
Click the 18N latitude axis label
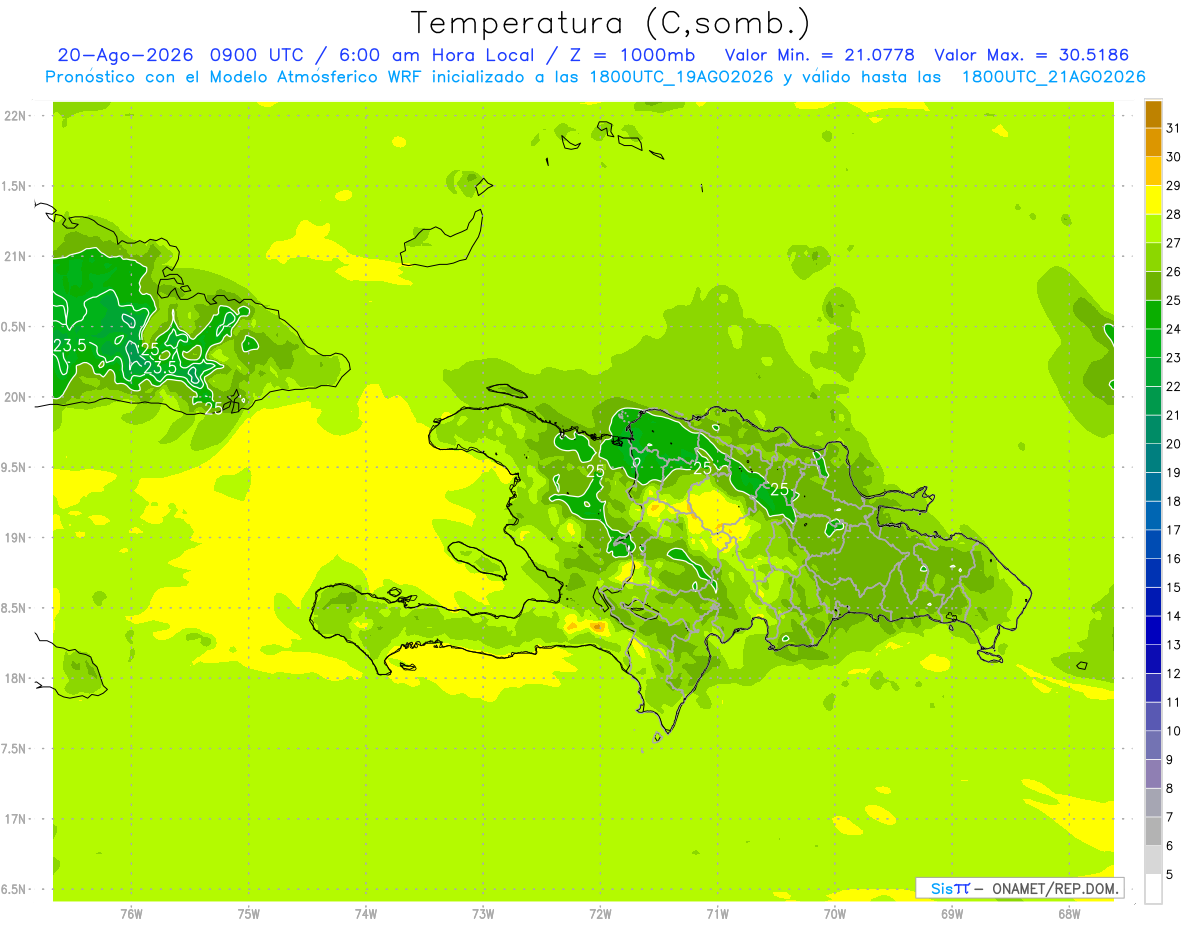tap(18, 678)
